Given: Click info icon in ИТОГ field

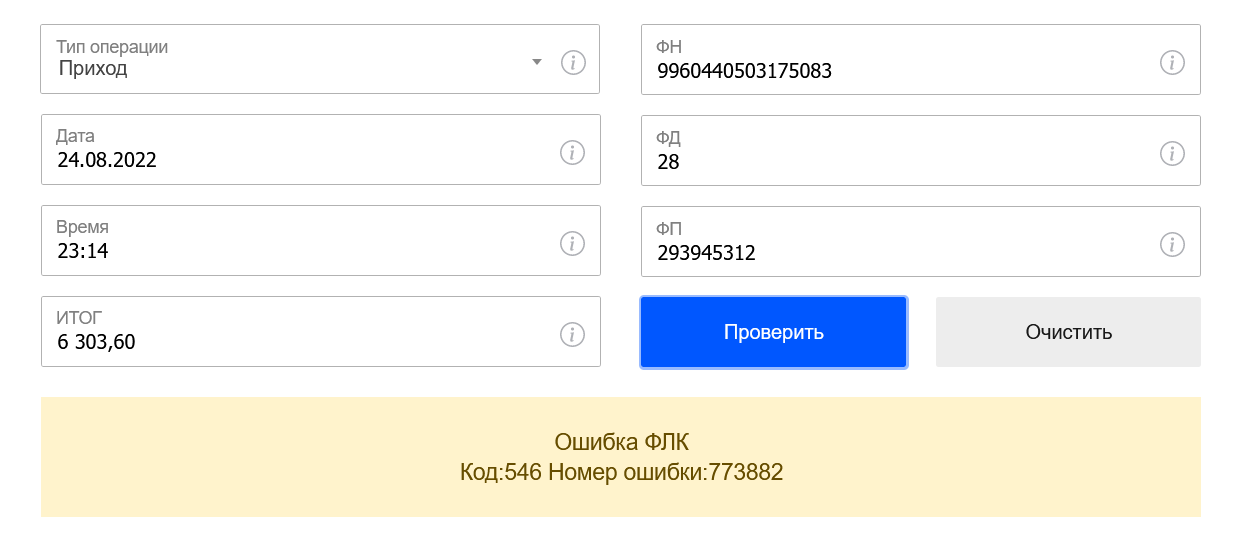Looking at the screenshot, I should tap(572, 334).
